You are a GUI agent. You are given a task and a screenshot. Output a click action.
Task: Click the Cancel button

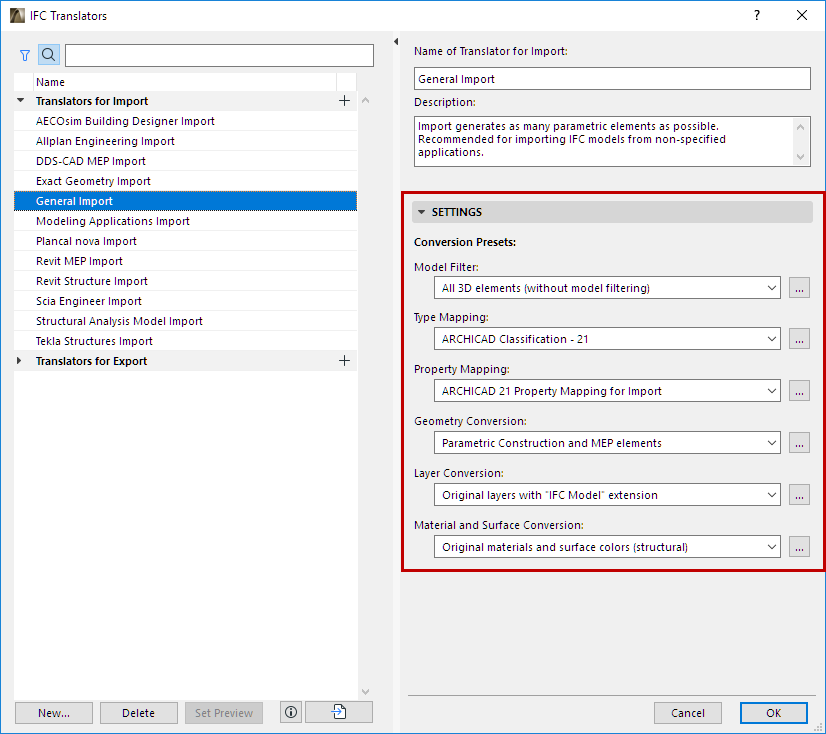[x=687, y=712]
